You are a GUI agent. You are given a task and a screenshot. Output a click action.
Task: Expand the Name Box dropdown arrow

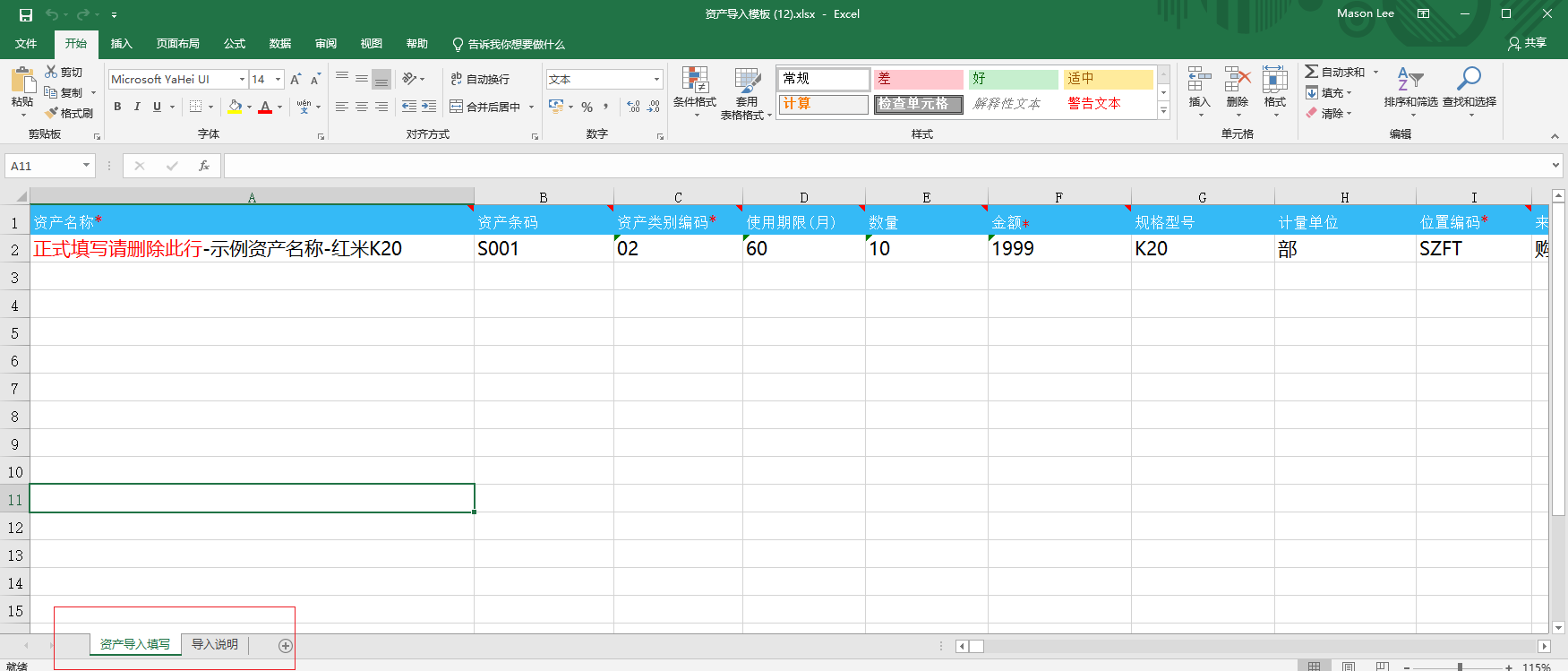[86, 166]
